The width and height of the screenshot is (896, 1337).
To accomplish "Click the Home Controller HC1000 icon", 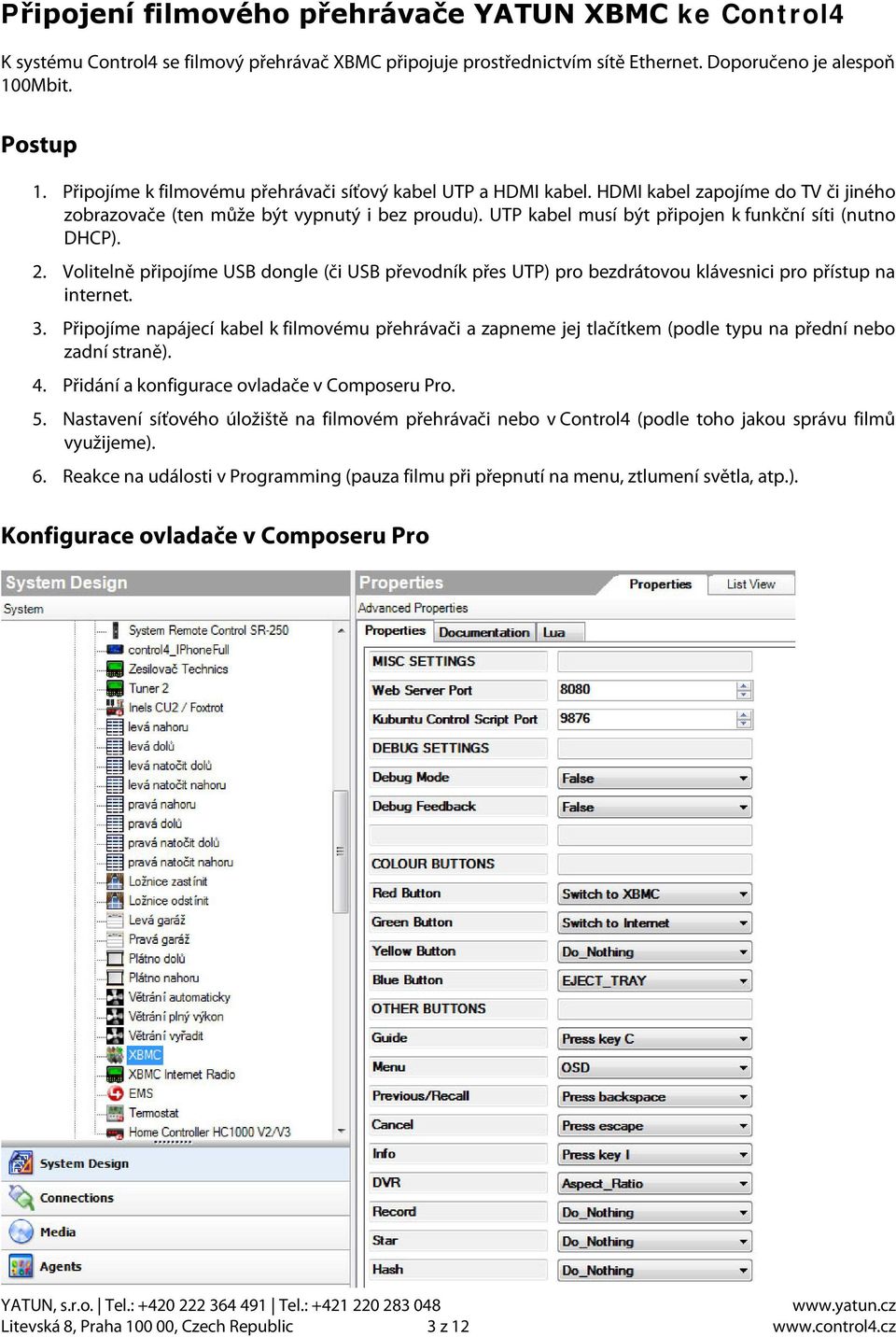I will coord(115,1133).
